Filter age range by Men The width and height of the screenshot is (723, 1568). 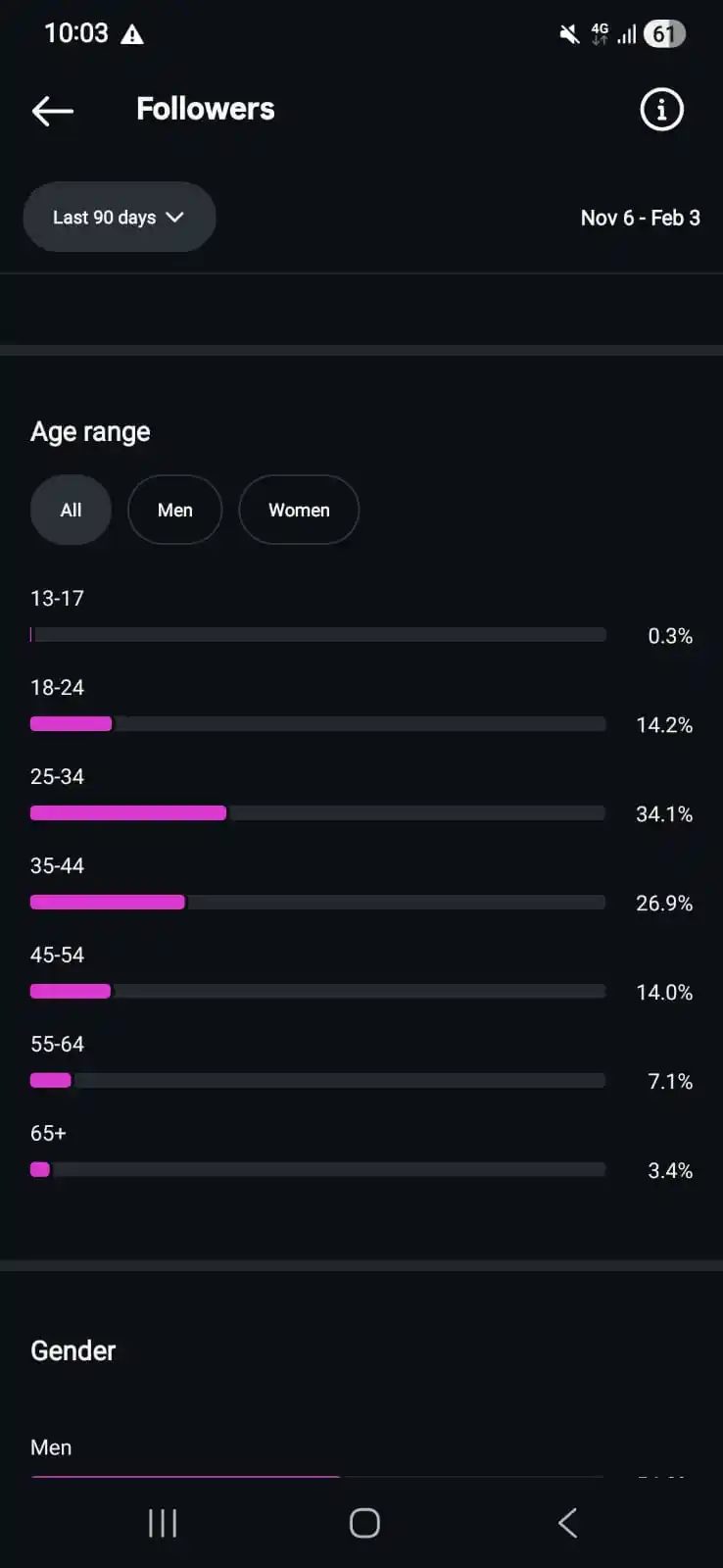click(174, 510)
